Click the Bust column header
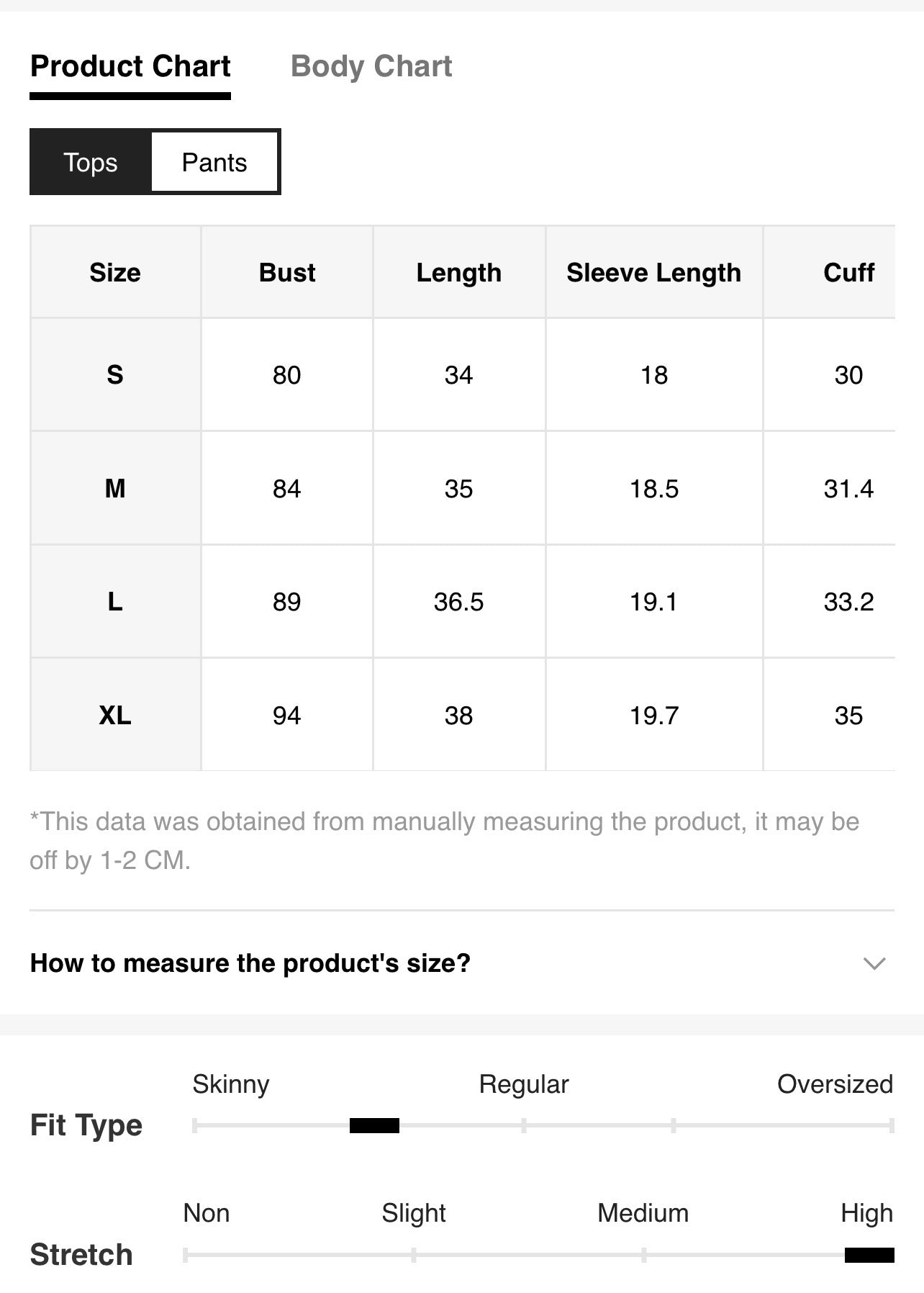The height and width of the screenshot is (1293, 924). click(287, 272)
